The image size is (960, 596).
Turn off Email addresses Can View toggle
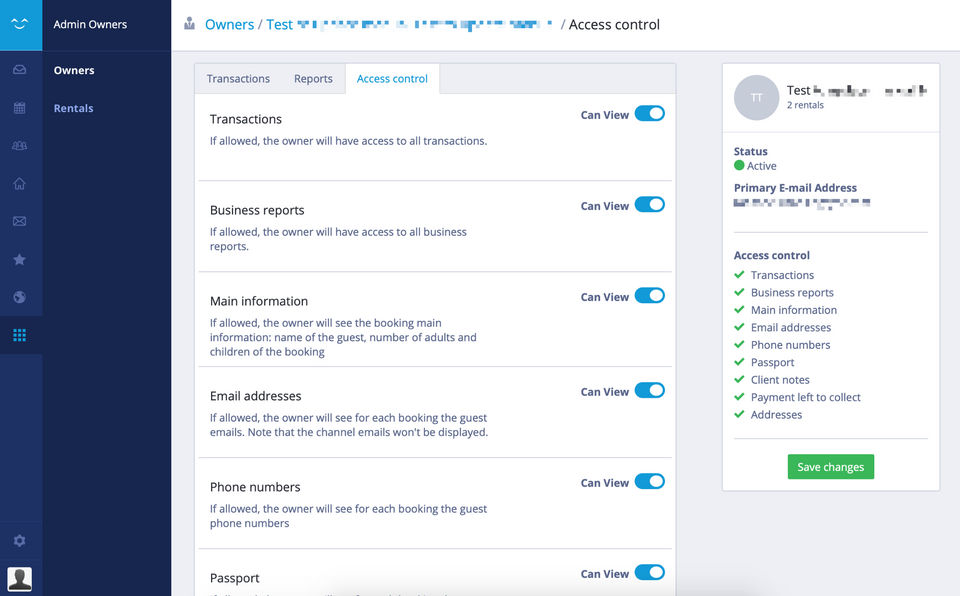(649, 391)
